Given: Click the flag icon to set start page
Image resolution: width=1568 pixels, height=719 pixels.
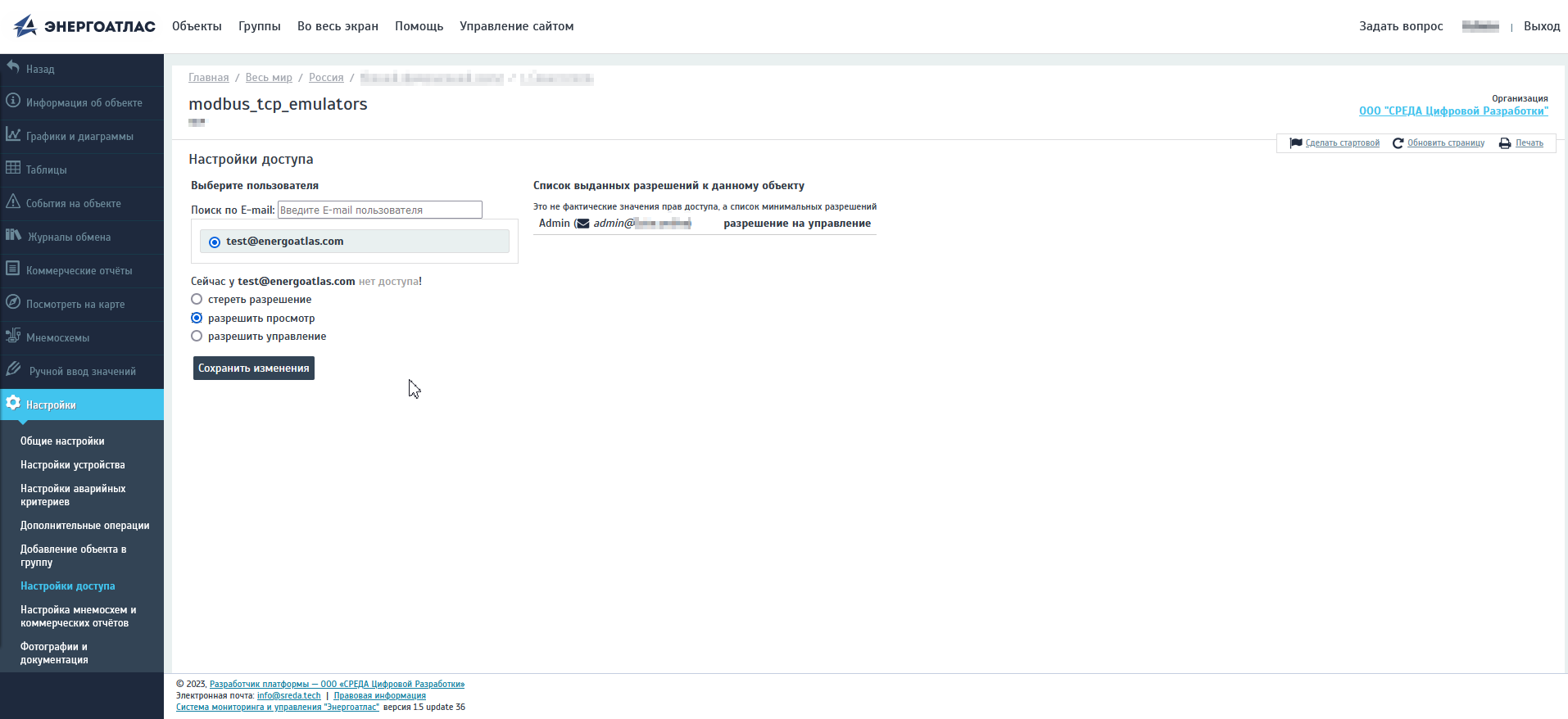Looking at the screenshot, I should pyautogui.click(x=1295, y=143).
